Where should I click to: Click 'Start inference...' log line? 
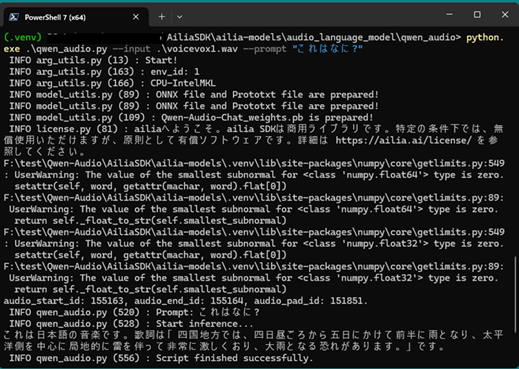[131, 324]
